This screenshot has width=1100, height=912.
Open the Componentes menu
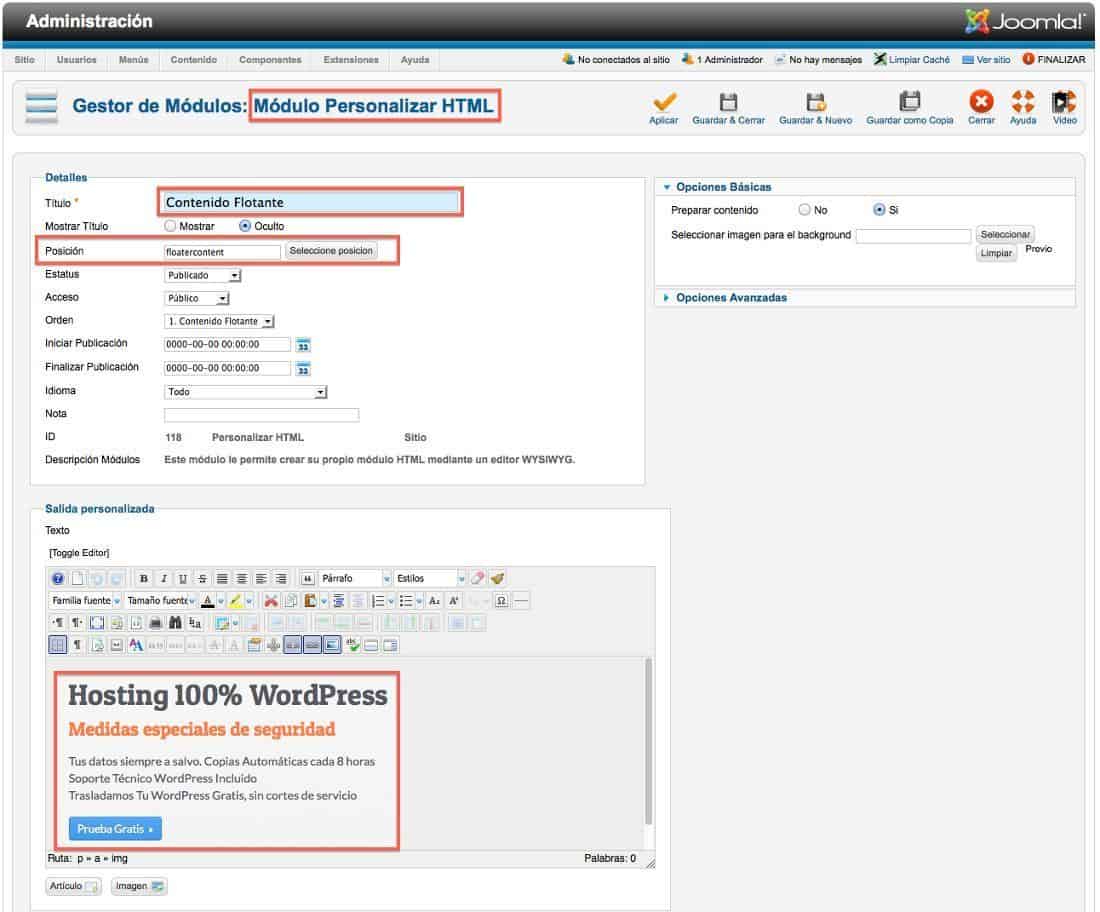(x=270, y=60)
